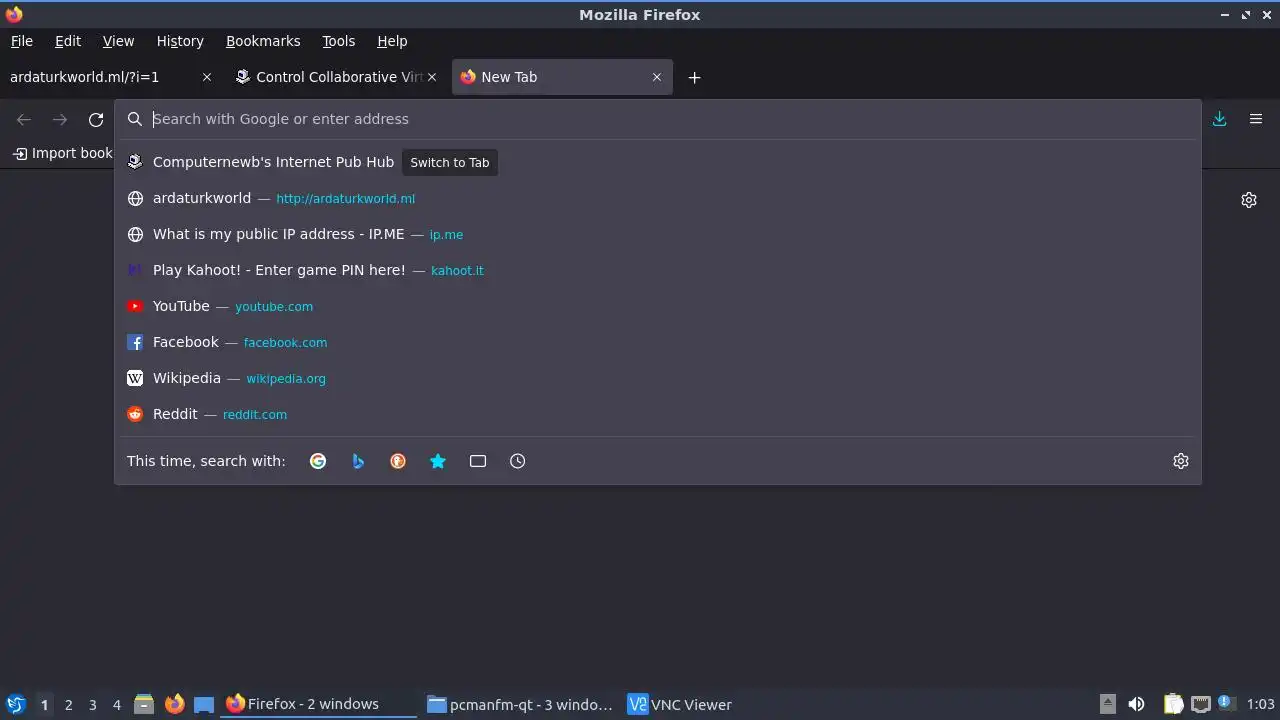Viewport: 1280px width, 720px height.
Task: Select the YouTube suggestion
Action: point(658,306)
